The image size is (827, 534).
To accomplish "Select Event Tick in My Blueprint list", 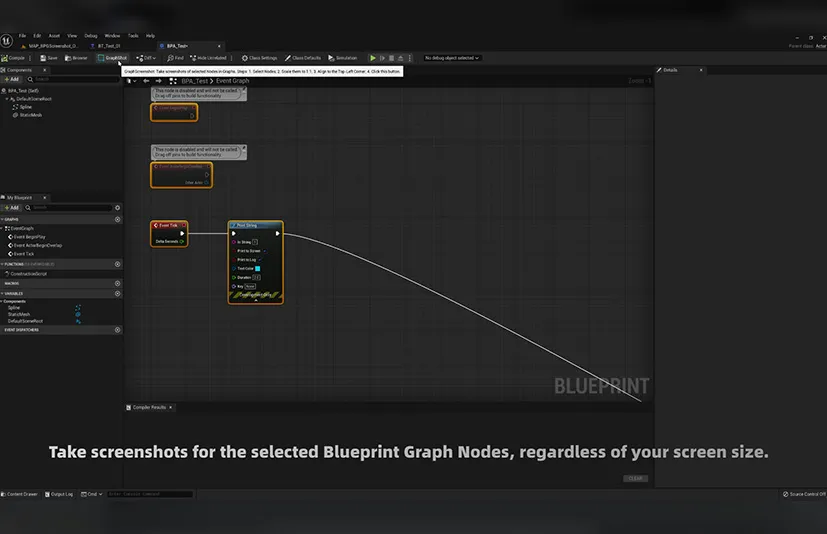I will 21,253.
